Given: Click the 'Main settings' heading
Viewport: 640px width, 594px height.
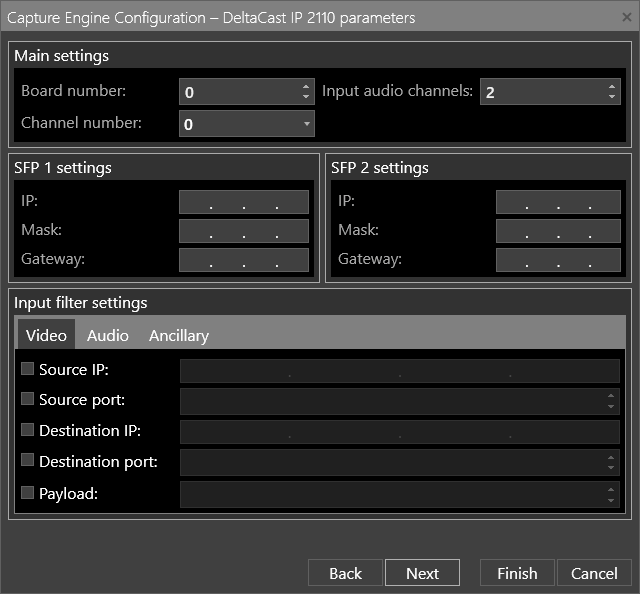Looking at the screenshot, I should (61, 56).
